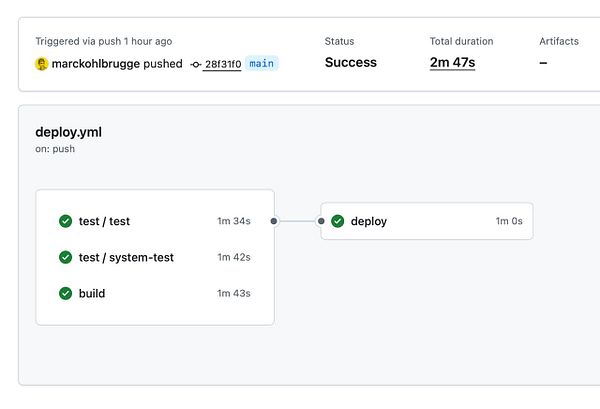View the build job details
Viewport: 600px width, 409px height.
coord(92,293)
